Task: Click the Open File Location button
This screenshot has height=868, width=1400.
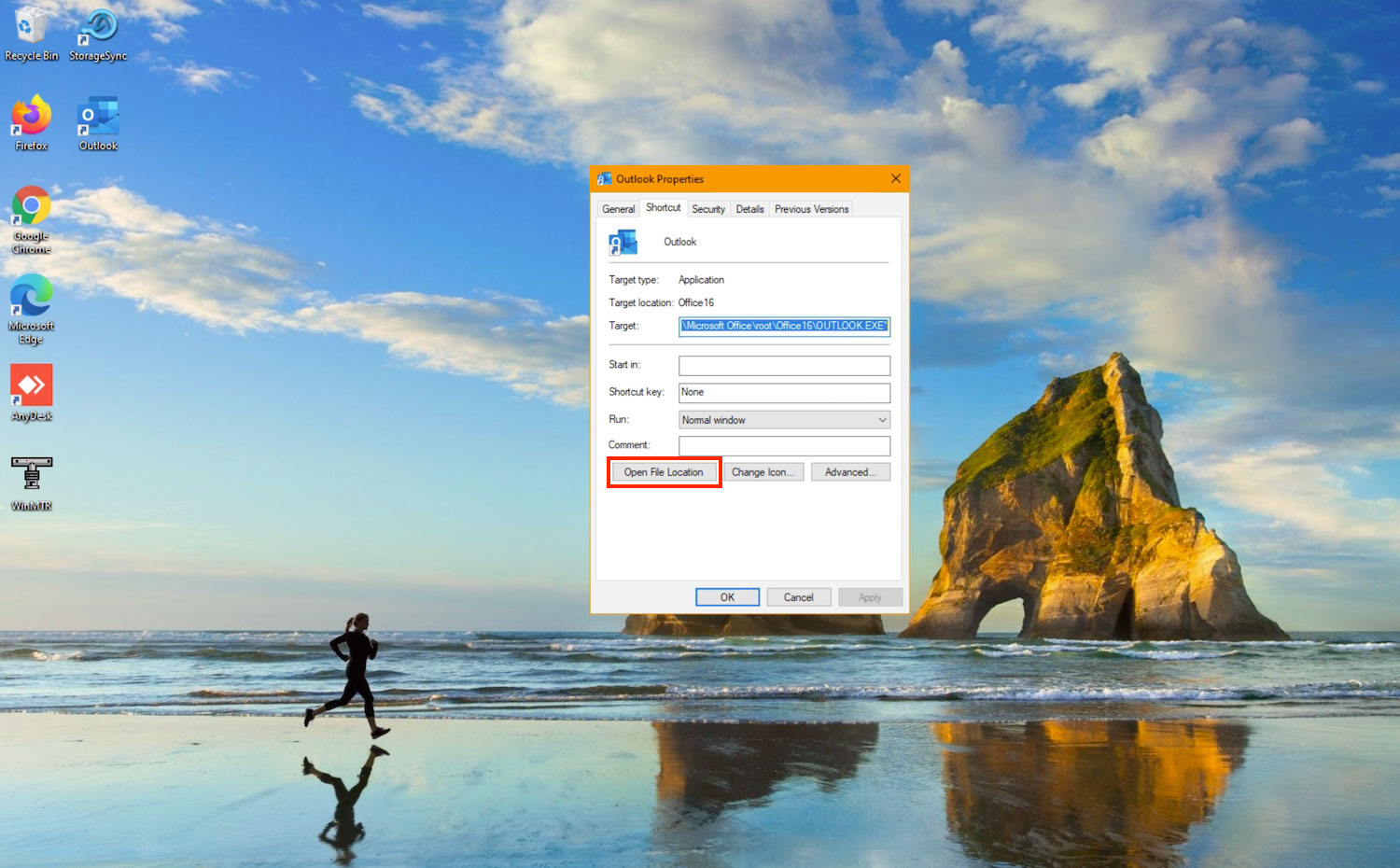Action: click(664, 472)
